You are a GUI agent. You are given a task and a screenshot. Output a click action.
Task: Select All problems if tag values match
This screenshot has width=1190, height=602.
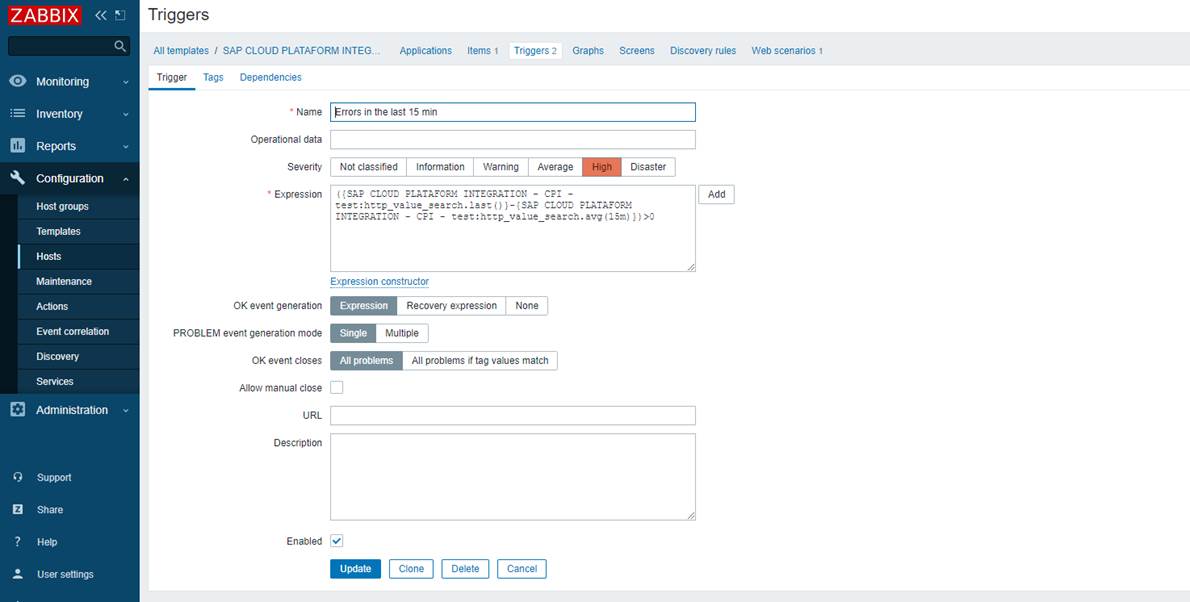pyautogui.click(x=480, y=361)
